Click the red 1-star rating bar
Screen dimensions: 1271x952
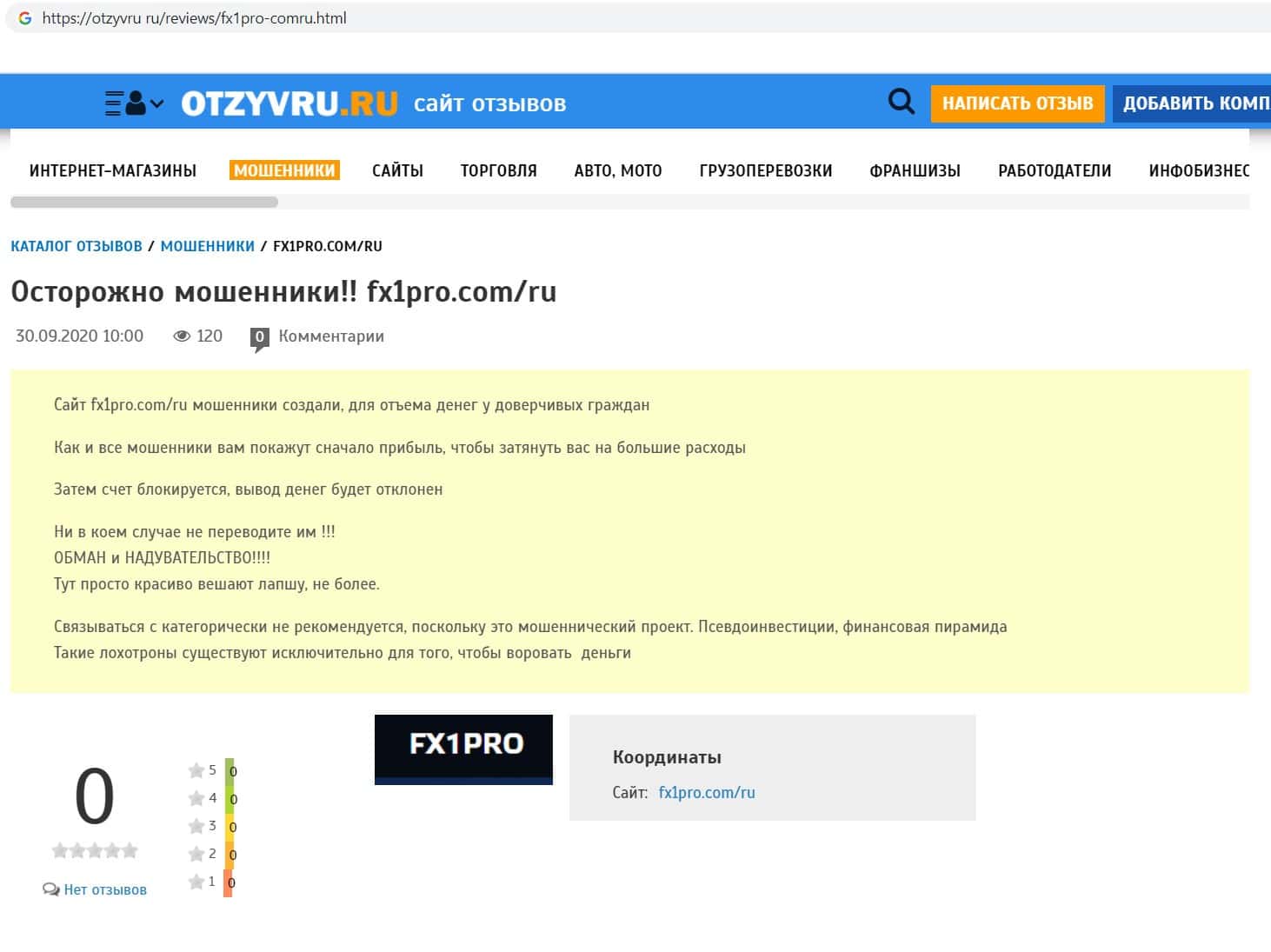pos(229,882)
